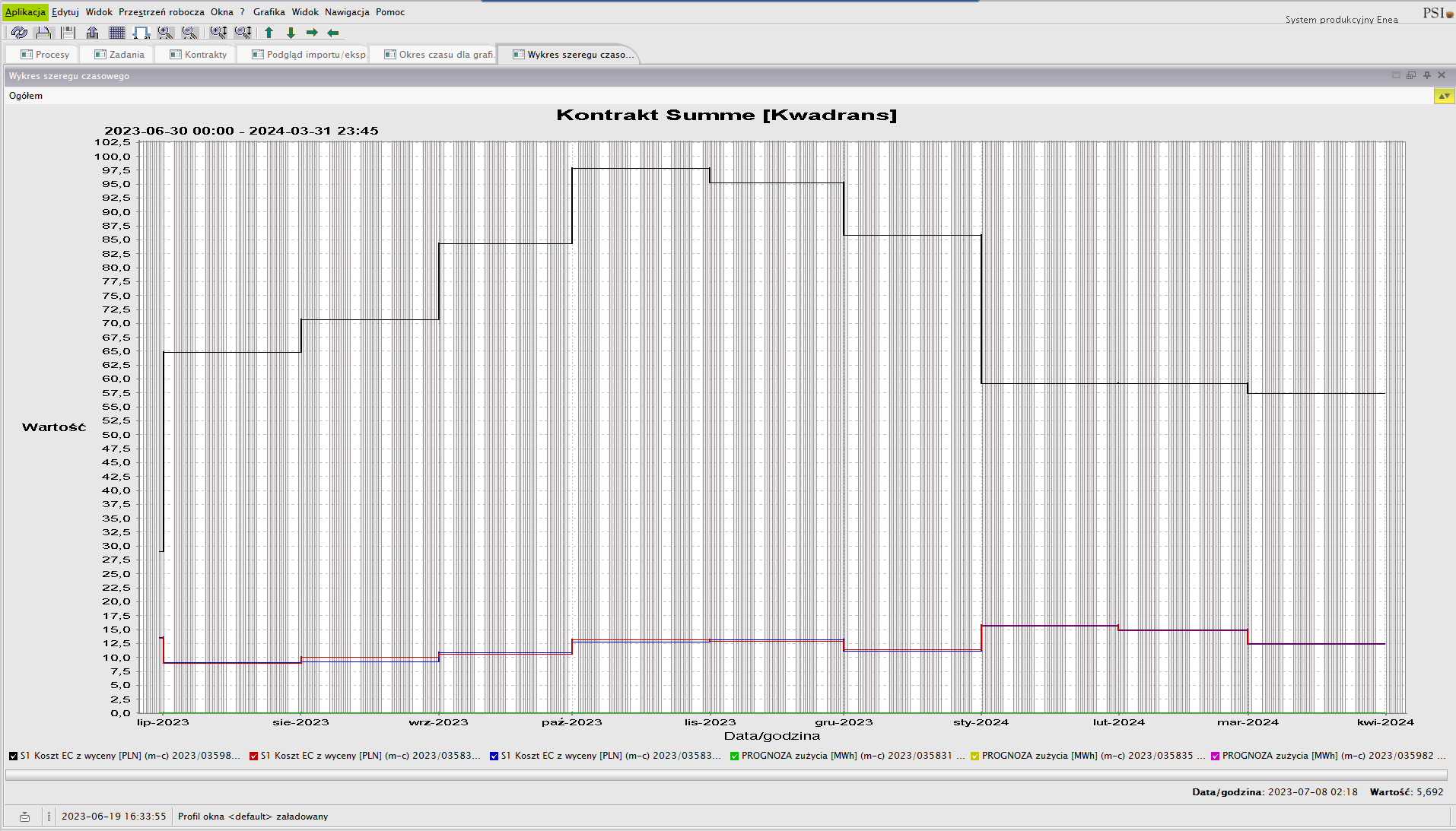Toggle green PROGNOZA zużycia 2023/035831 checkbox

[734, 756]
